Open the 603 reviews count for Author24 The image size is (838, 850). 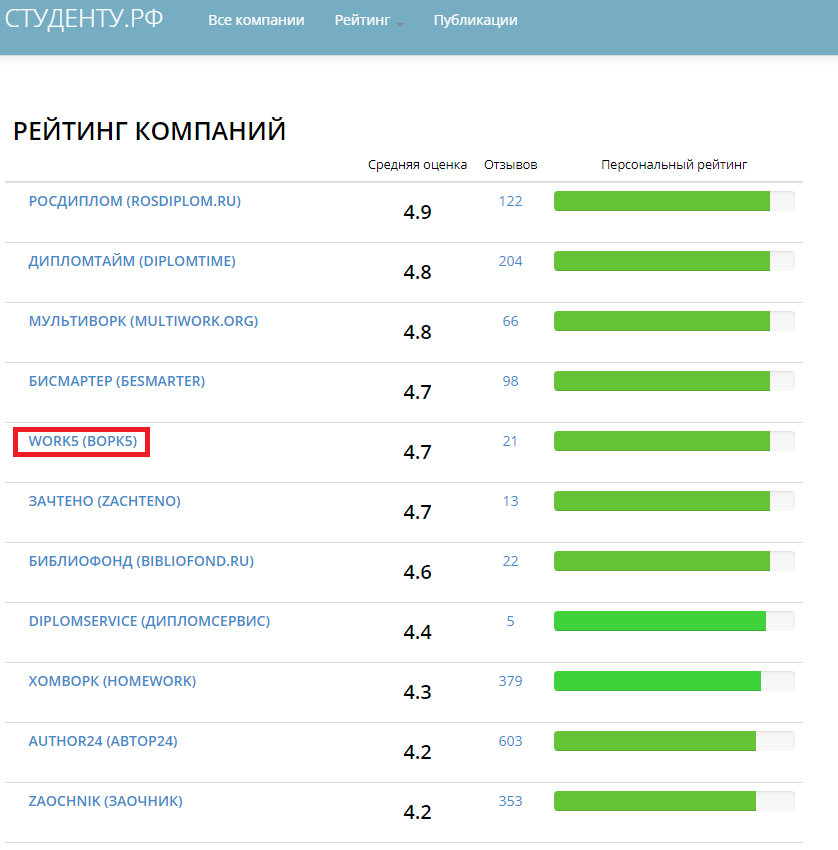(510, 741)
